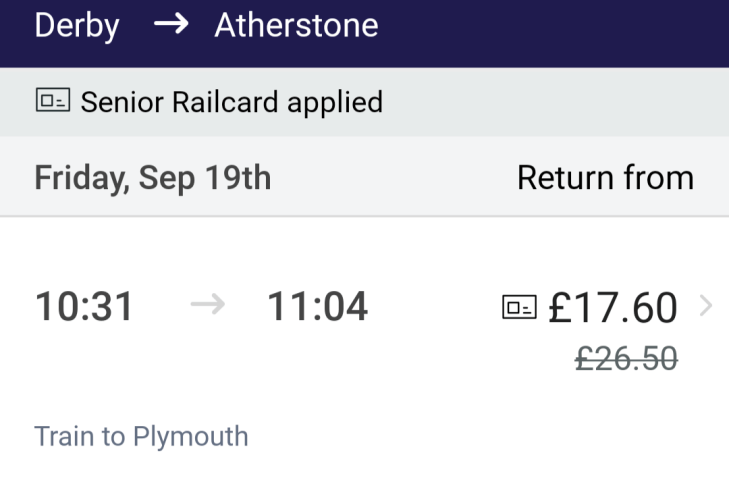The width and height of the screenshot is (729, 480).
Task: Select the Derby origin station
Action: 77,25
